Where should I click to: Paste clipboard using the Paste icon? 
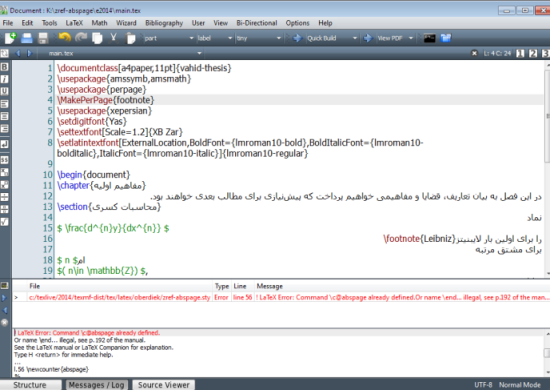click(x=130, y=38)
